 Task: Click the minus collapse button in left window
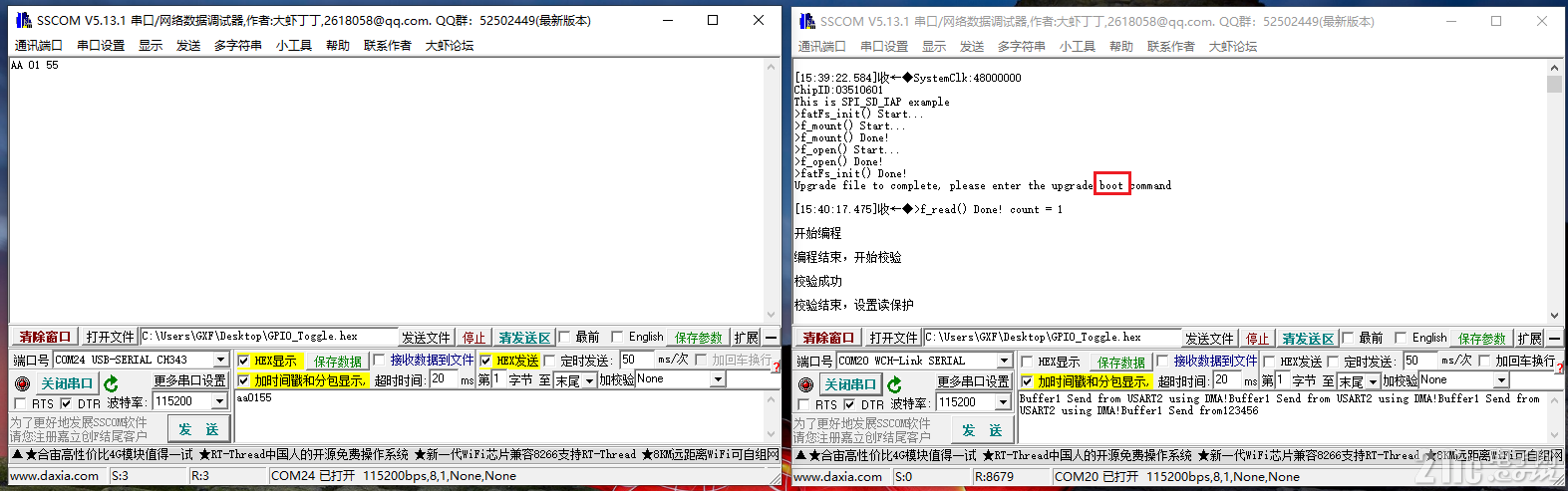pos(771,338)
